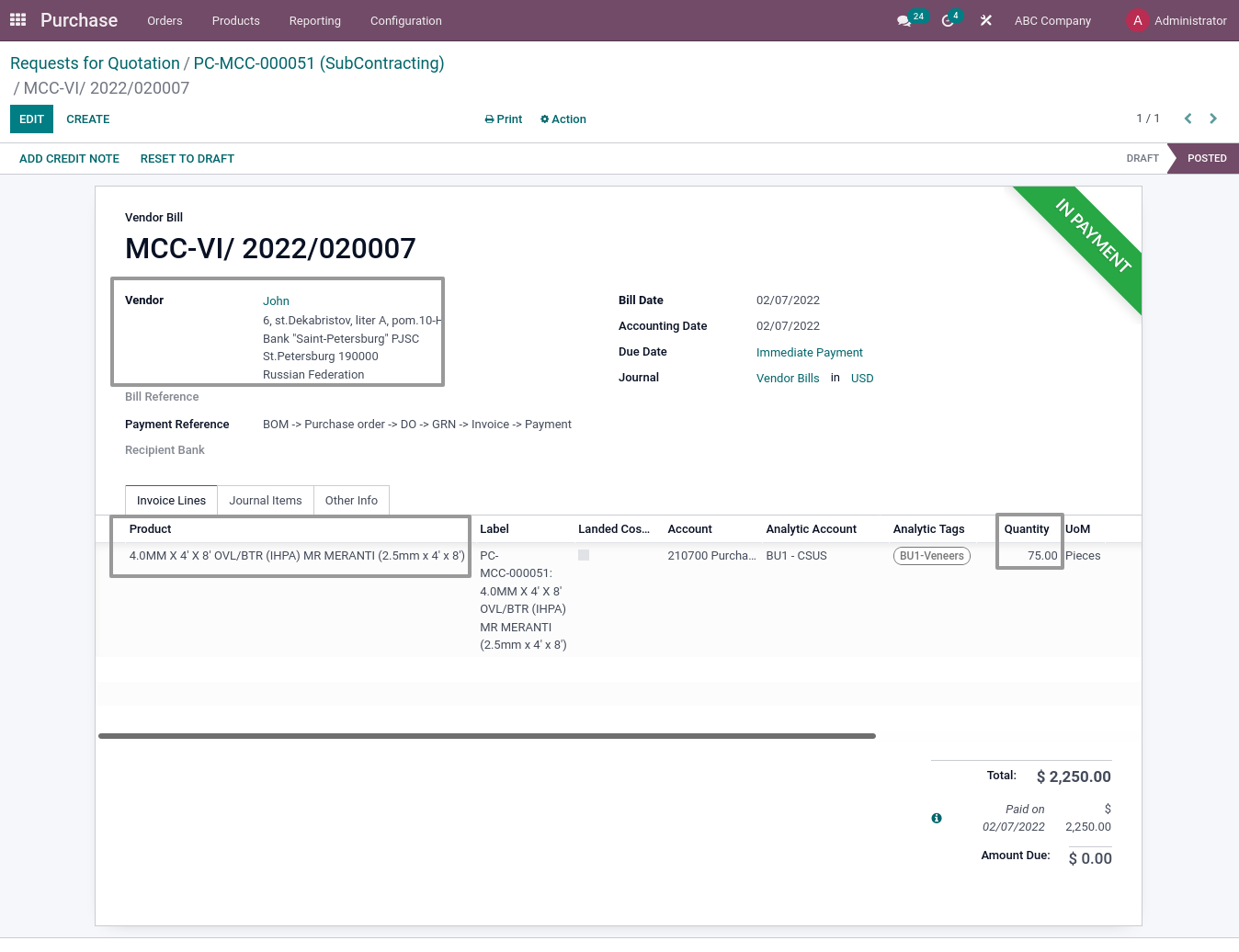Switch to the Journal Items tab
The height and width of the screenshot is (952, 1239).
(x=265, y=500)
